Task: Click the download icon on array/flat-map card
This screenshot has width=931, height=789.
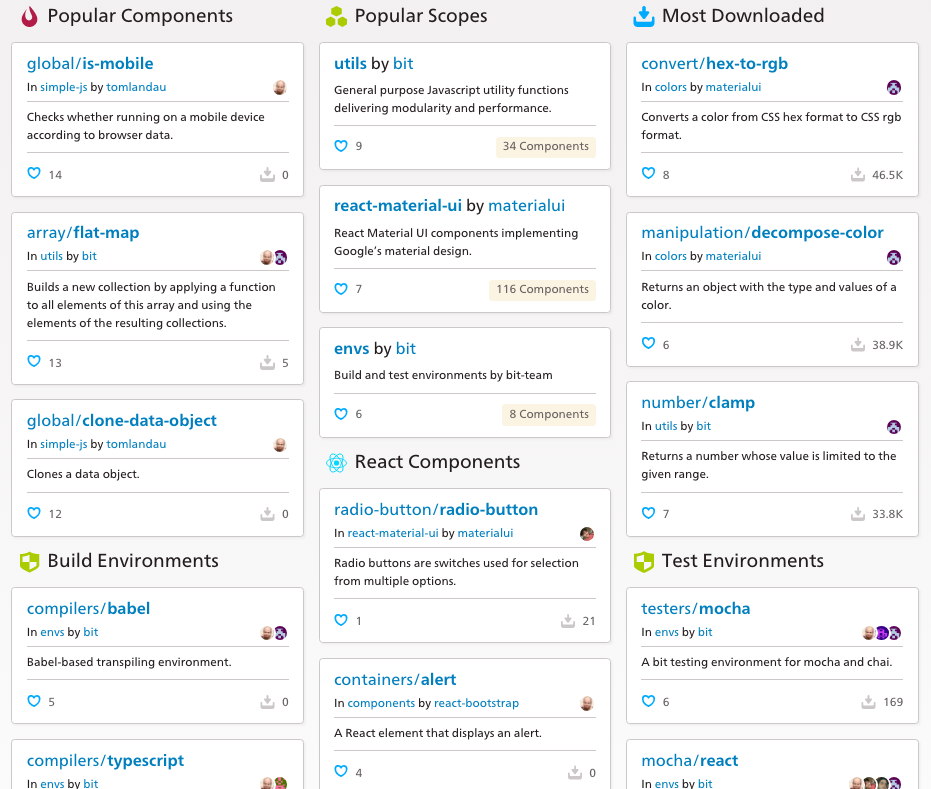Action: pyautogui.click(x=267, y=362)
